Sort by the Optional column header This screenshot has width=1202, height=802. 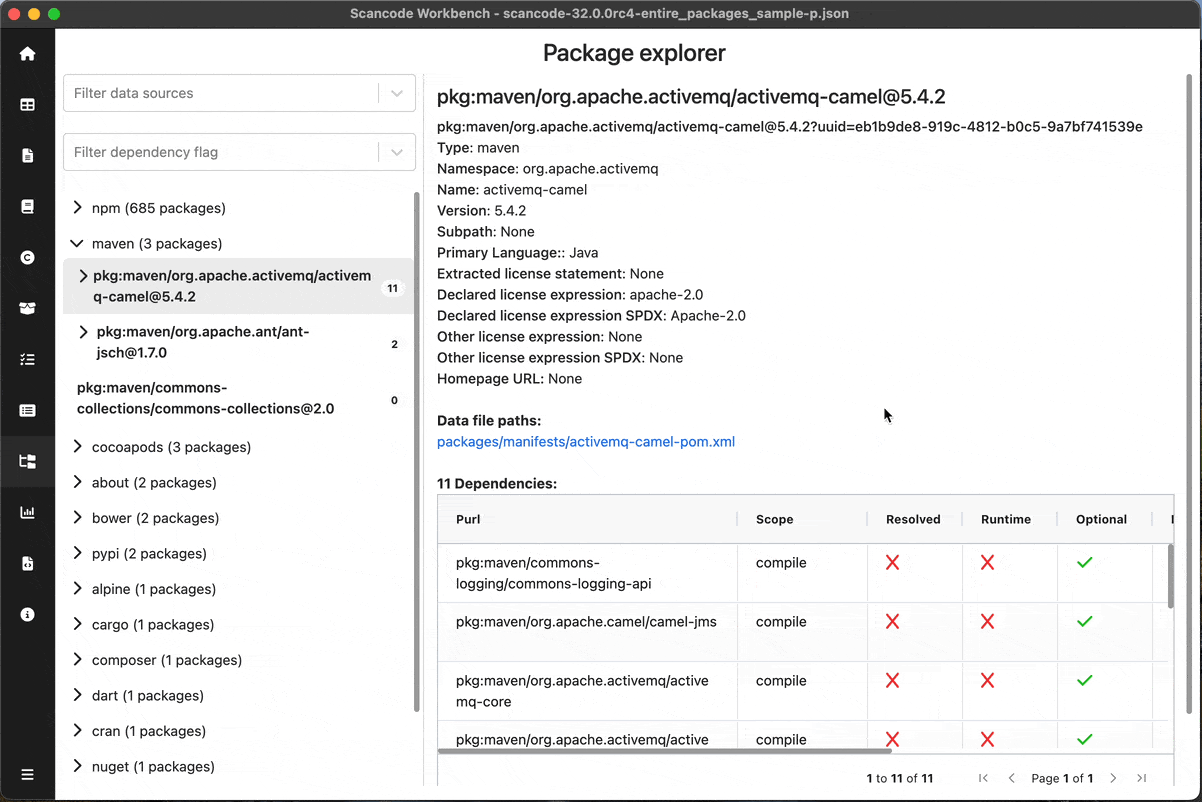[1101, 519]
